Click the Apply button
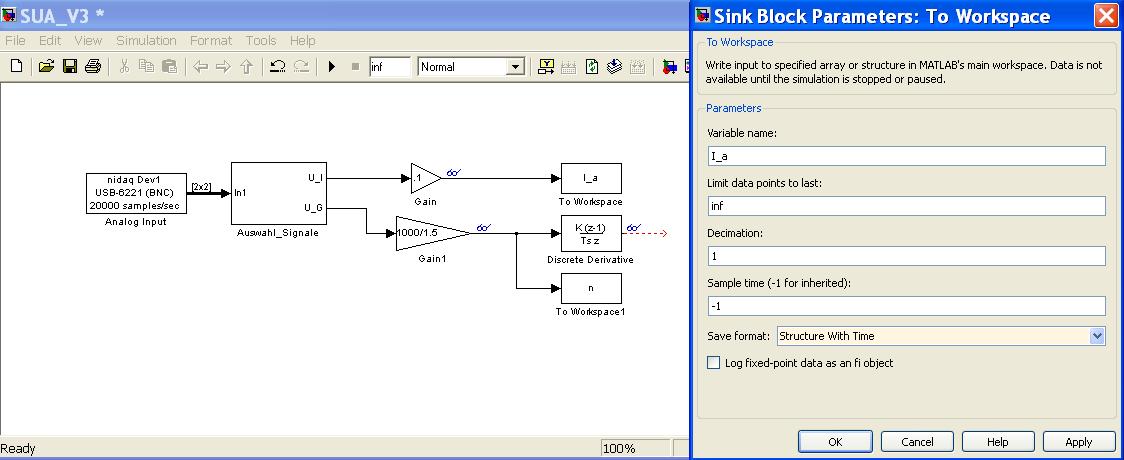 pos(1078,442)
